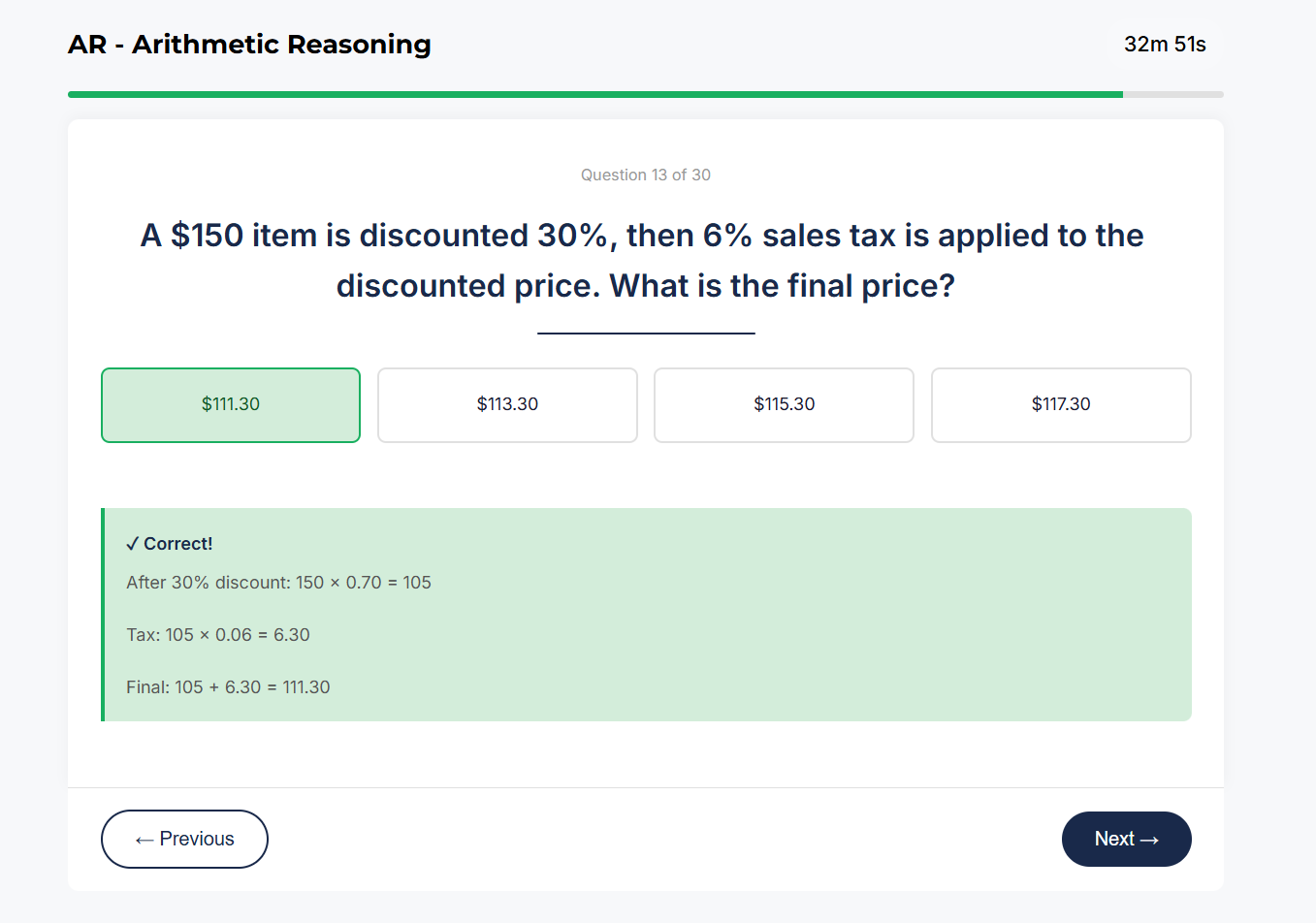Click the unfilled portion of the progress bar
The width and height of the screenshot is (1316, 923).
(x=1173, y=94)
